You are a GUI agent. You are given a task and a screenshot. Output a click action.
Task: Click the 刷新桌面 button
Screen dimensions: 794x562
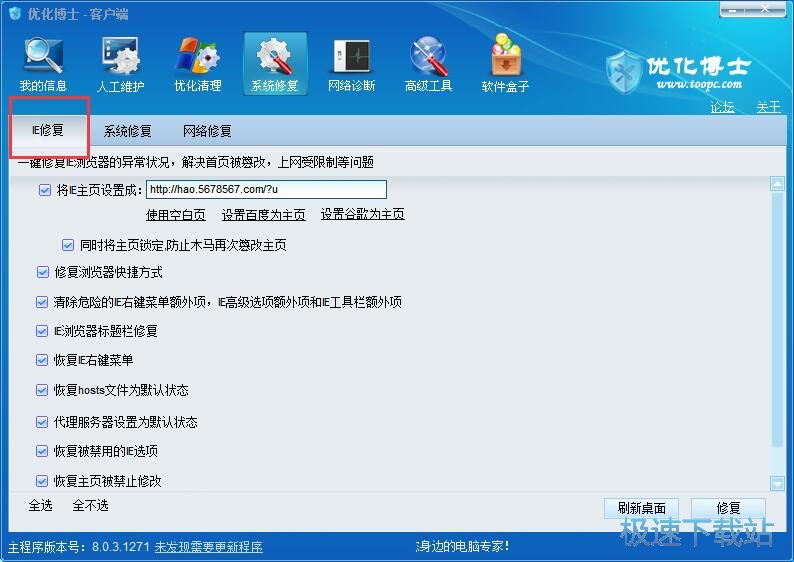pyautogui.click(x=642, y=508)
